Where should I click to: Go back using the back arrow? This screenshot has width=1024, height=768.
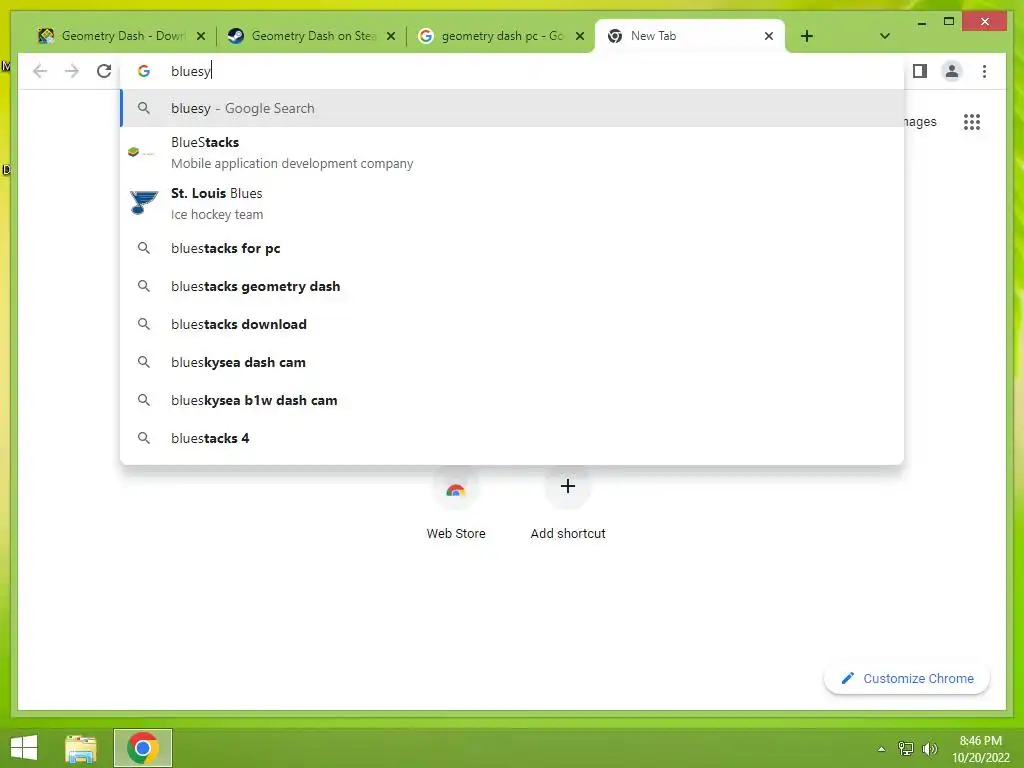[x=40, y=71]
